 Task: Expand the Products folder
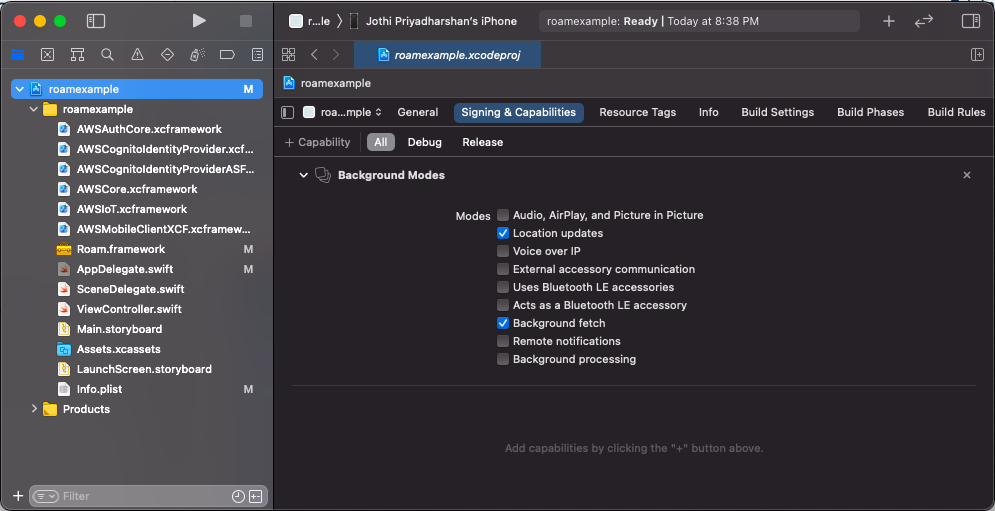[x=34, y=409]
